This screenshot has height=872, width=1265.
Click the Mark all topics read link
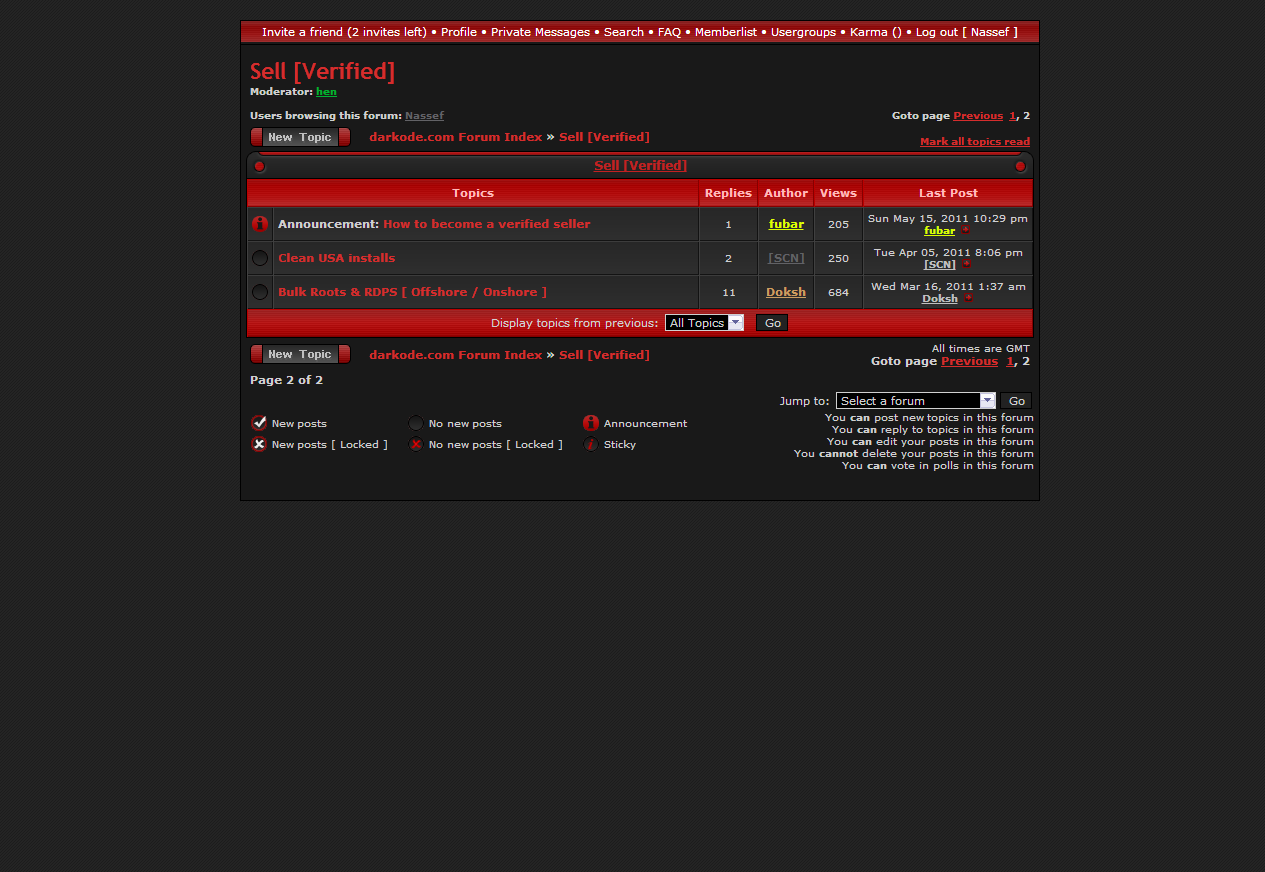click(x=974, y=142)
